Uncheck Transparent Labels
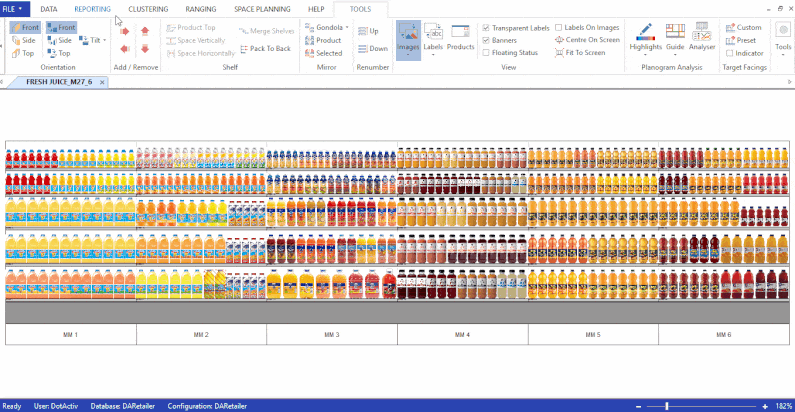795x412 pixels. [486, 28]
